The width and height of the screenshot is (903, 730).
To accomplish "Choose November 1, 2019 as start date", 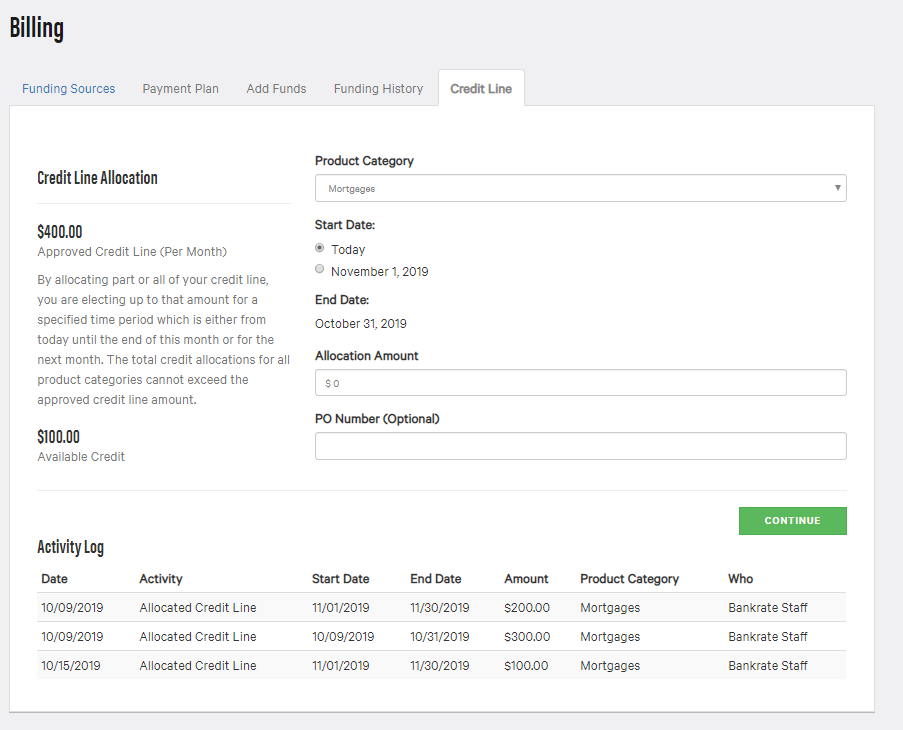I will coord(320,269).
